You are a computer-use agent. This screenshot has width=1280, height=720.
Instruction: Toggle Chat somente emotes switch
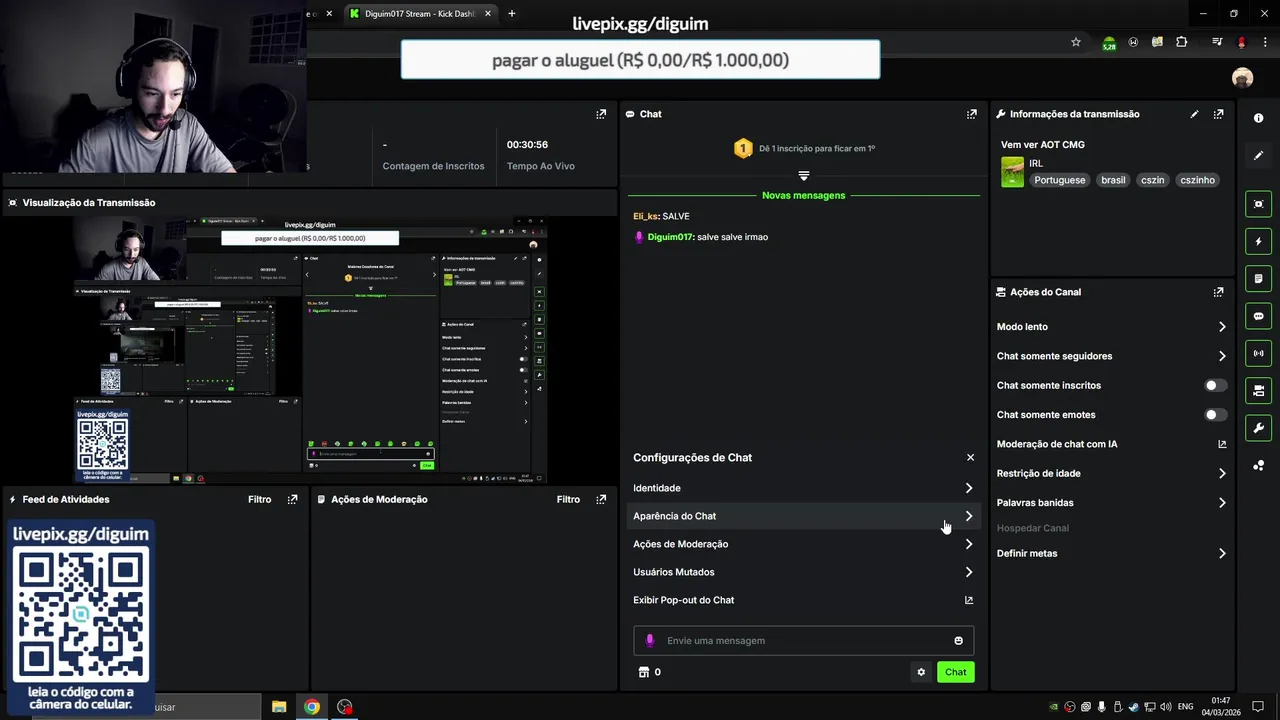tap(1215, 414)
